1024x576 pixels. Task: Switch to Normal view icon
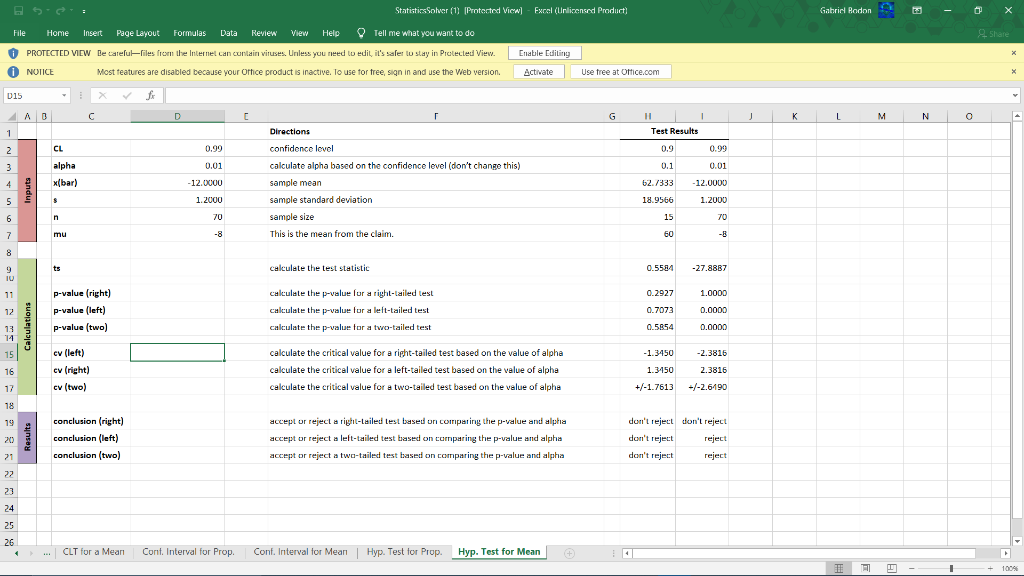pyautogui.click(x=839, y=568)
